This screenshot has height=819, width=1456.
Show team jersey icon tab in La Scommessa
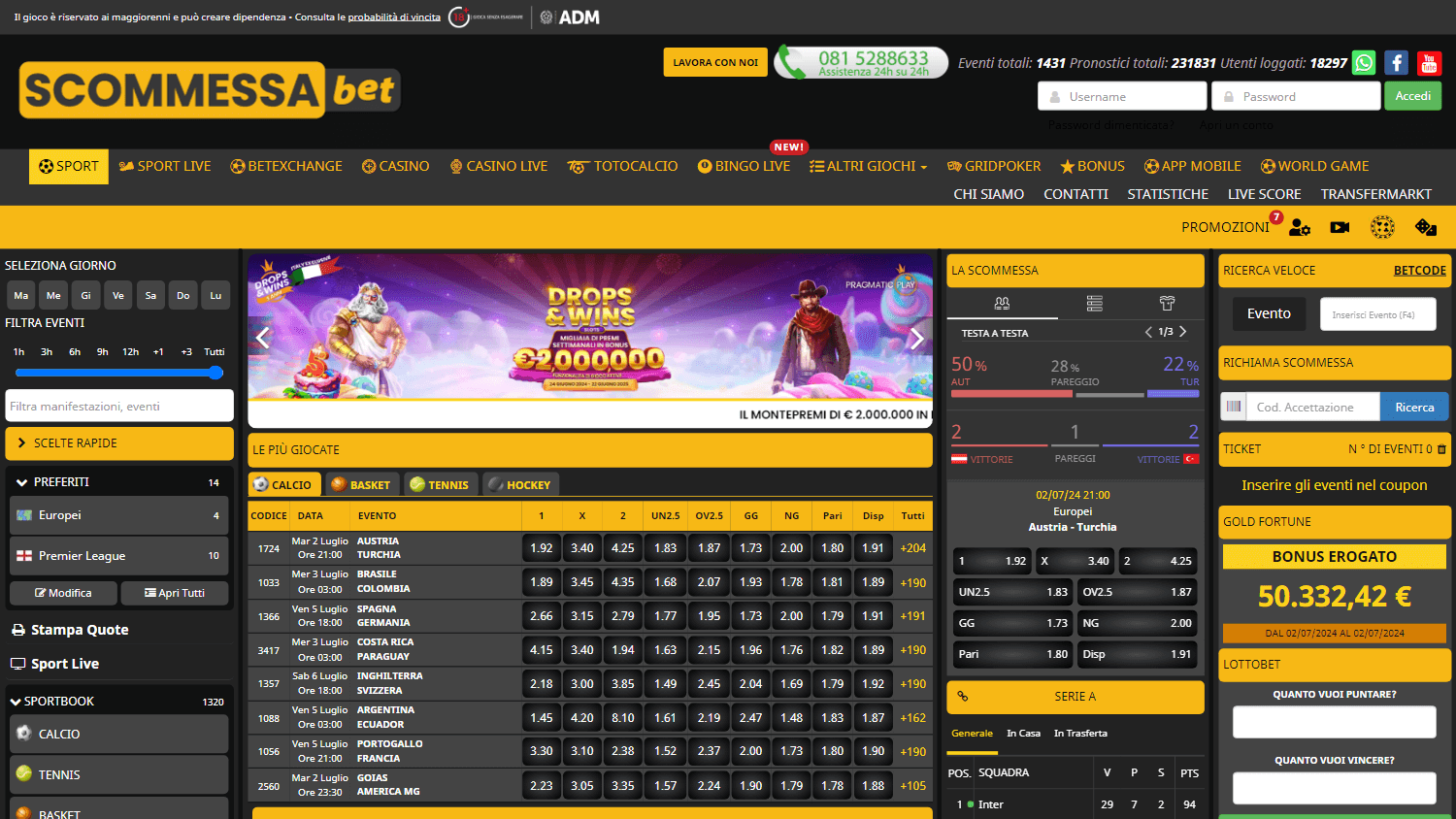pyautogui.click(x=1168, y=304)
